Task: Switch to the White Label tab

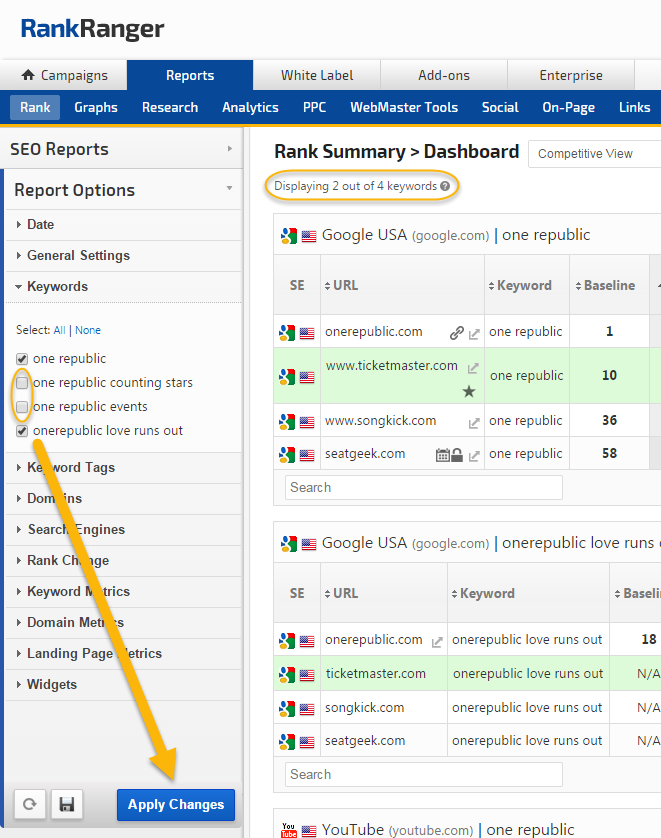Action: (x=317, y=75)
